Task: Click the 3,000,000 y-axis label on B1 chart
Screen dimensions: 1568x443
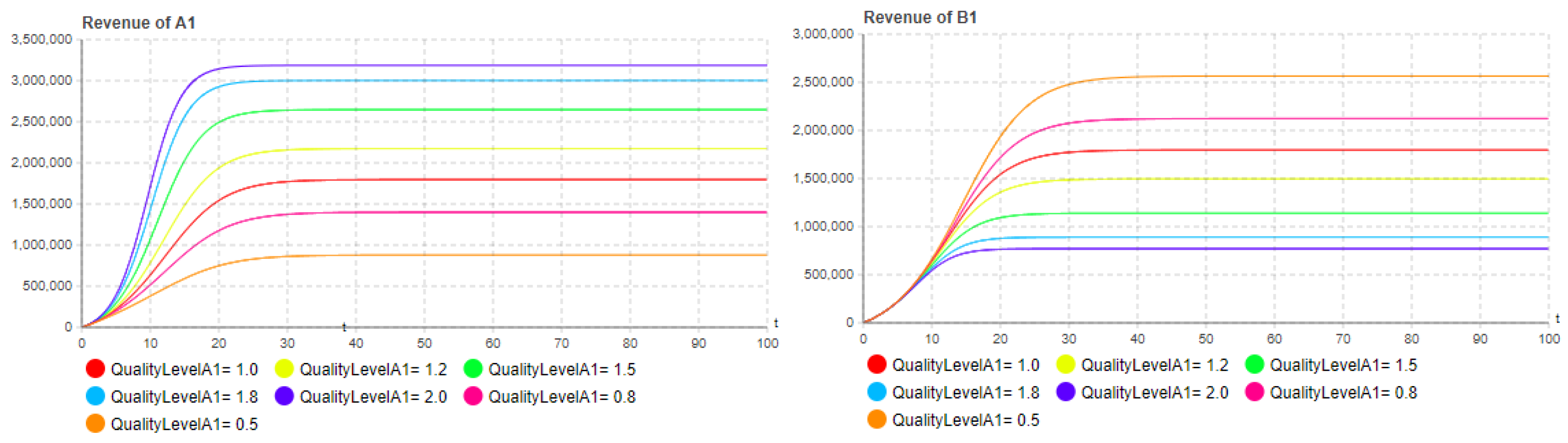Action: click(x=823, y=34)
